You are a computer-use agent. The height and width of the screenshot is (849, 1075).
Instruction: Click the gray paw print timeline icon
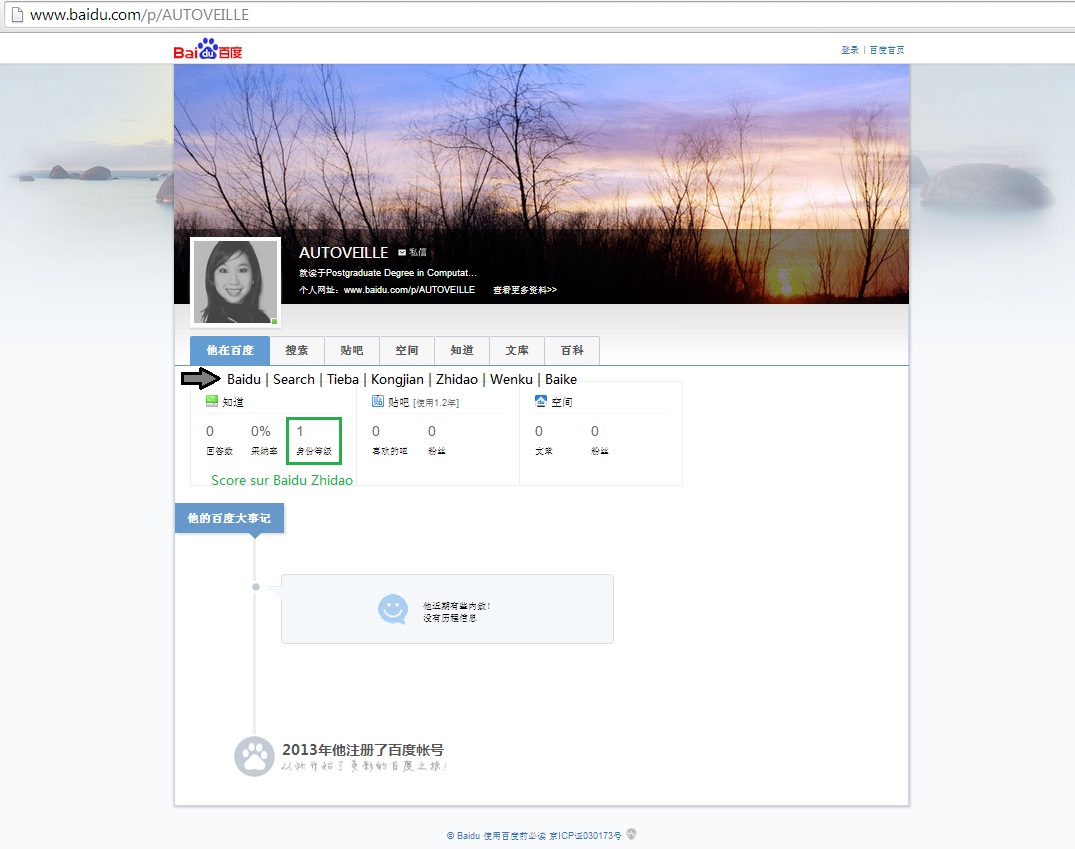coord(254,757)
